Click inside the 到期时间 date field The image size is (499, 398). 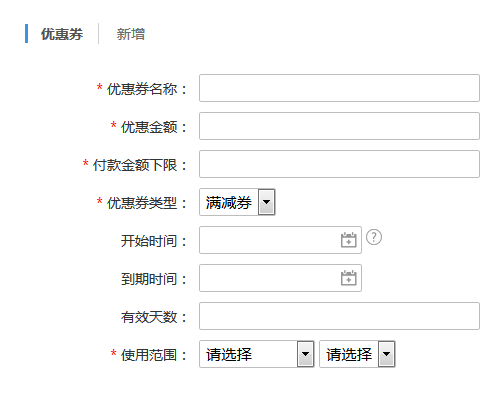[x=280, y=278]
